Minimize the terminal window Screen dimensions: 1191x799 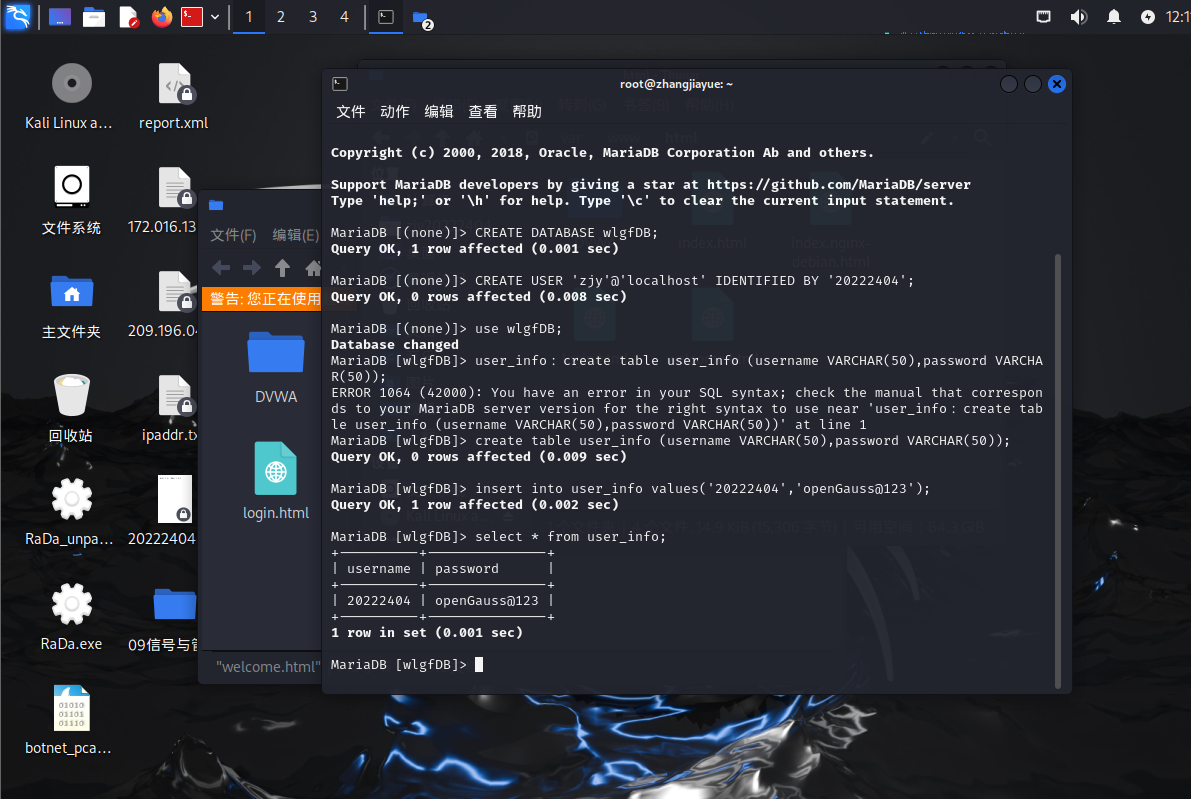click(1009, 84)
